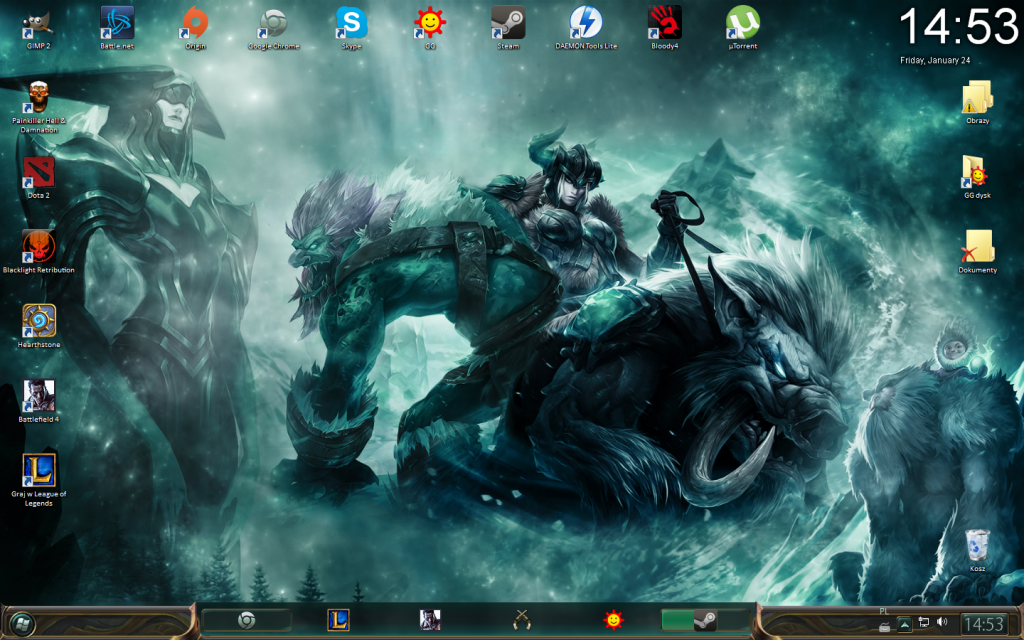Open the µTorrent desktop shortcut
The height and width of the screenshot is (640, 1024).
coord(743,29)
